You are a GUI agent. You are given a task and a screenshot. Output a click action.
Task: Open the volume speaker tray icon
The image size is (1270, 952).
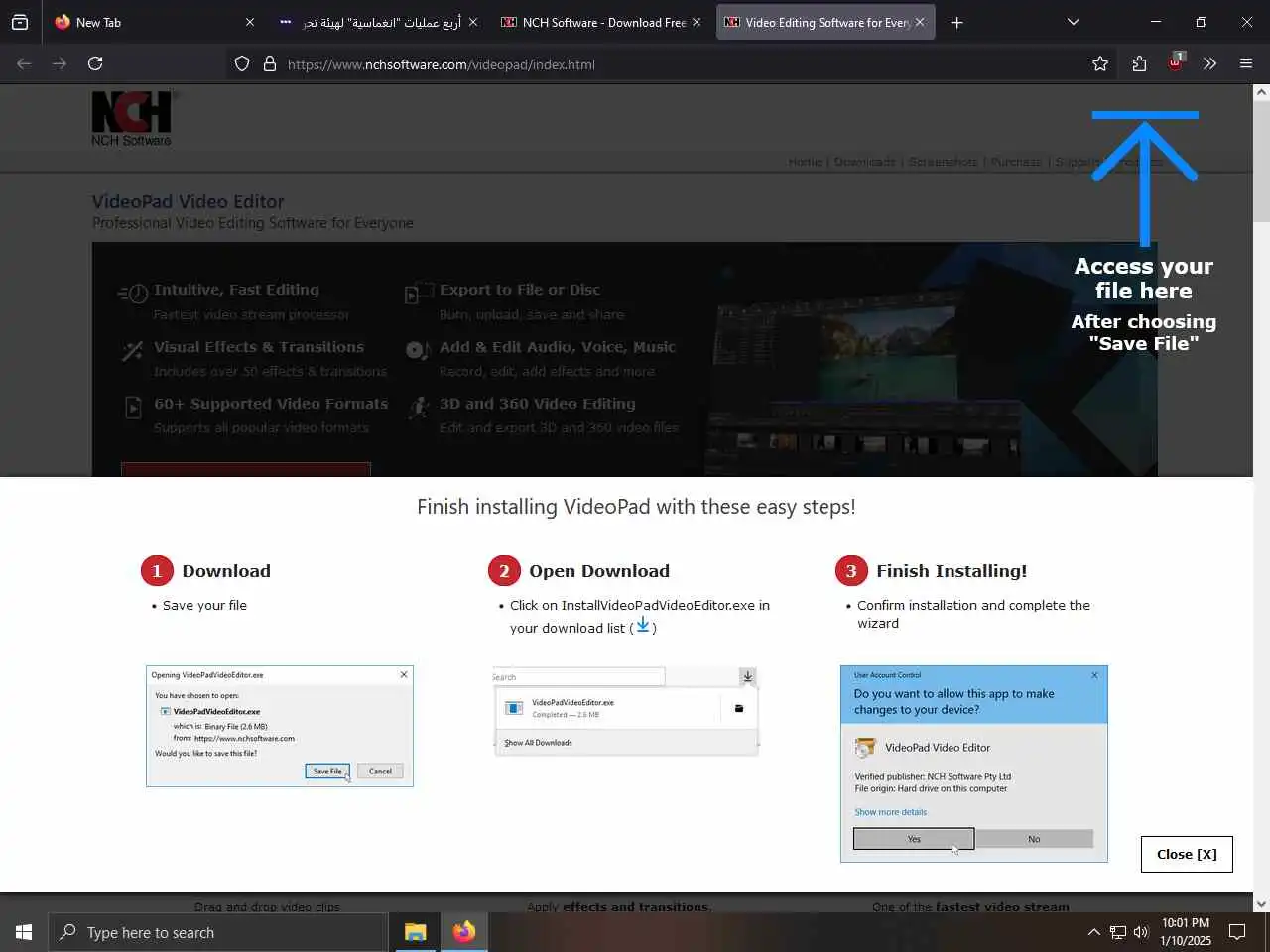[1141, 932]
